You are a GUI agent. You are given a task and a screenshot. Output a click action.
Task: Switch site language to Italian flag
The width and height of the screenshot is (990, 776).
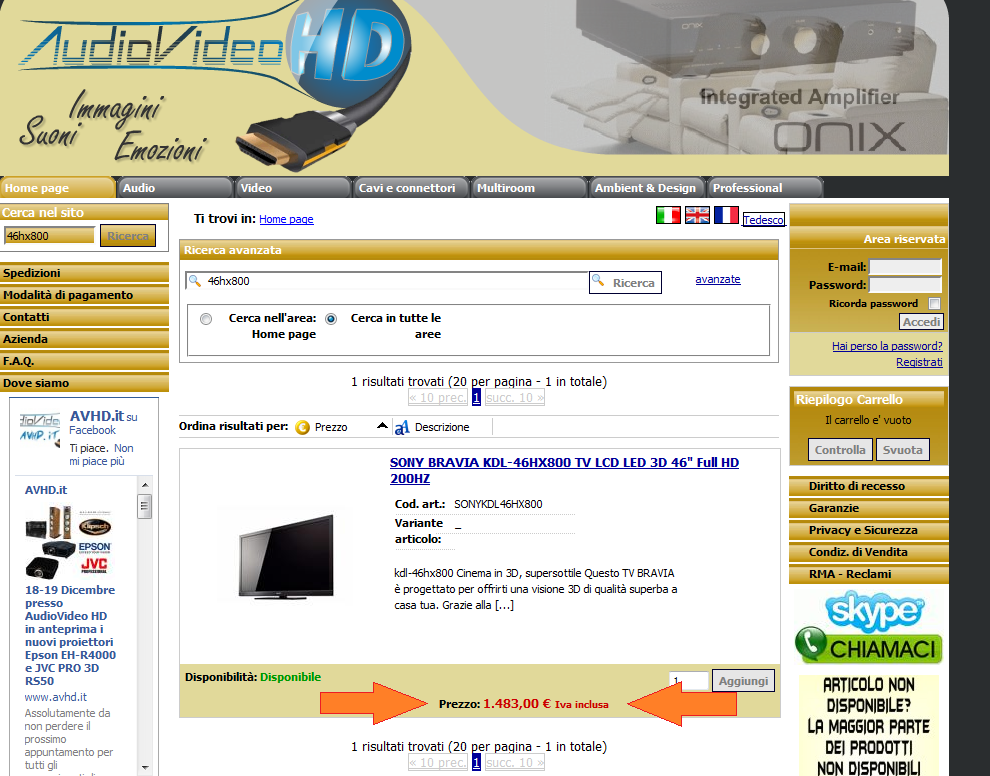tap(668, 215)
